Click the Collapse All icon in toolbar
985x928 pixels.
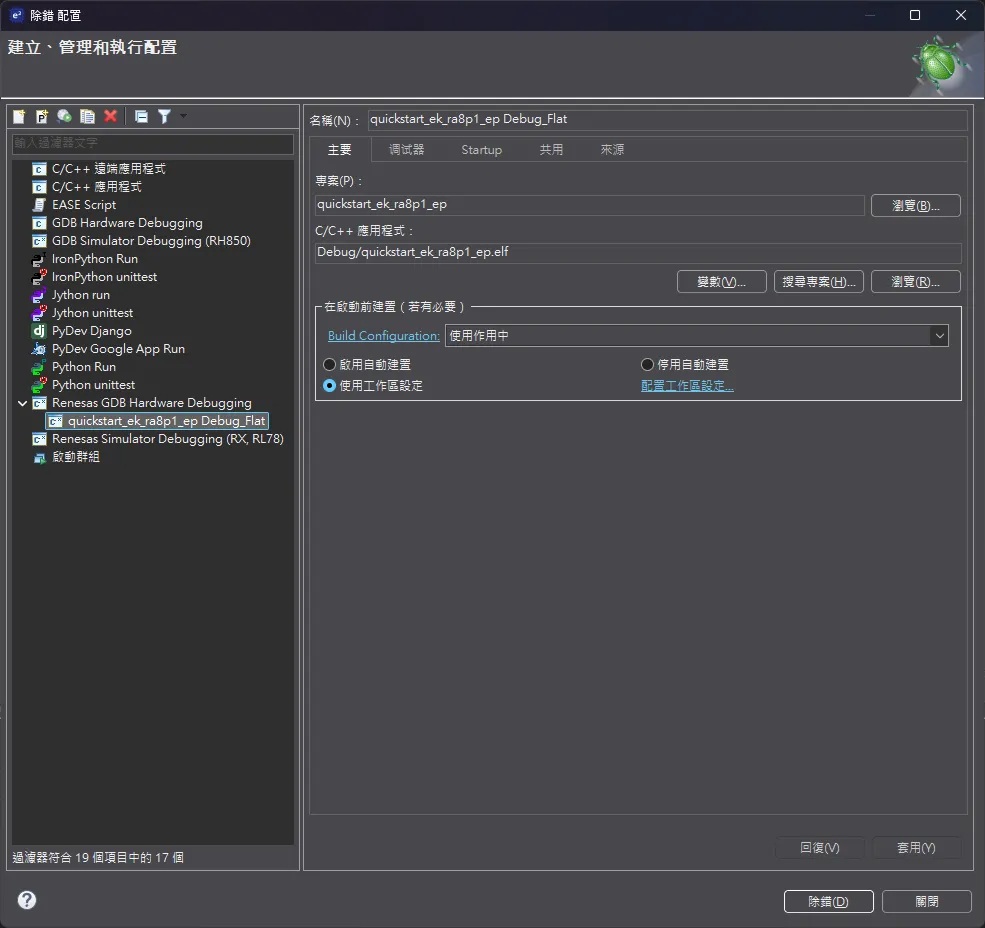tap(141, 116)
